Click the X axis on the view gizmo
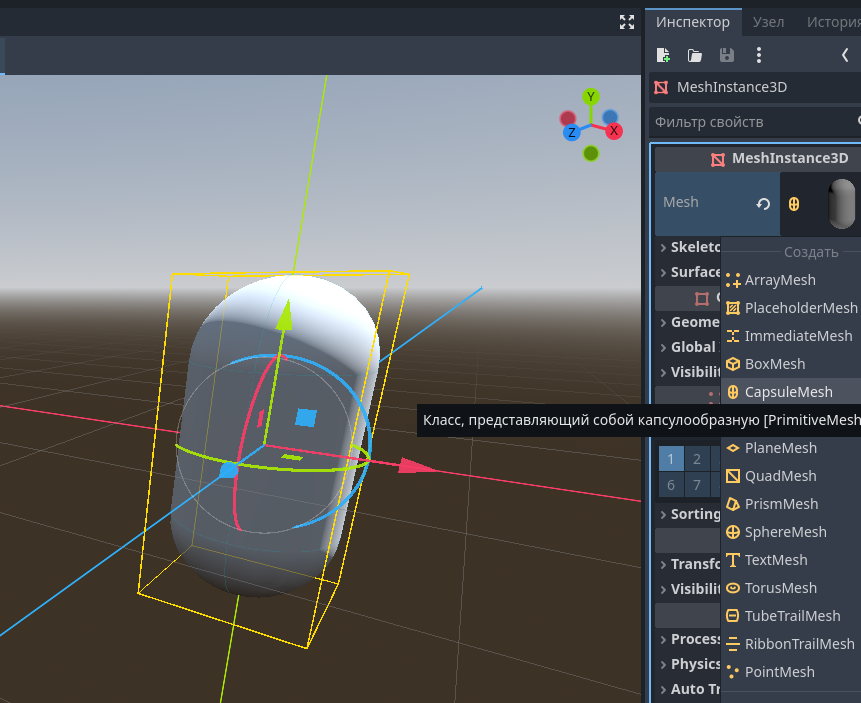This screenshot has width=861, height=703. (614, 131)
